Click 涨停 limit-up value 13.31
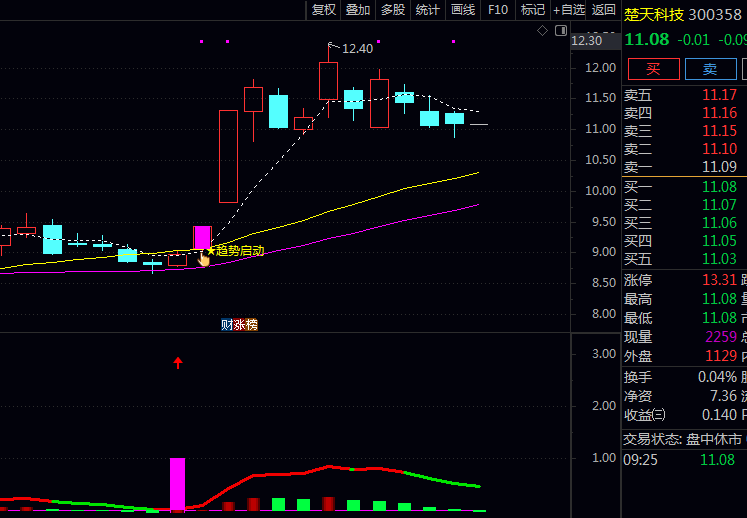 point(719,280)
